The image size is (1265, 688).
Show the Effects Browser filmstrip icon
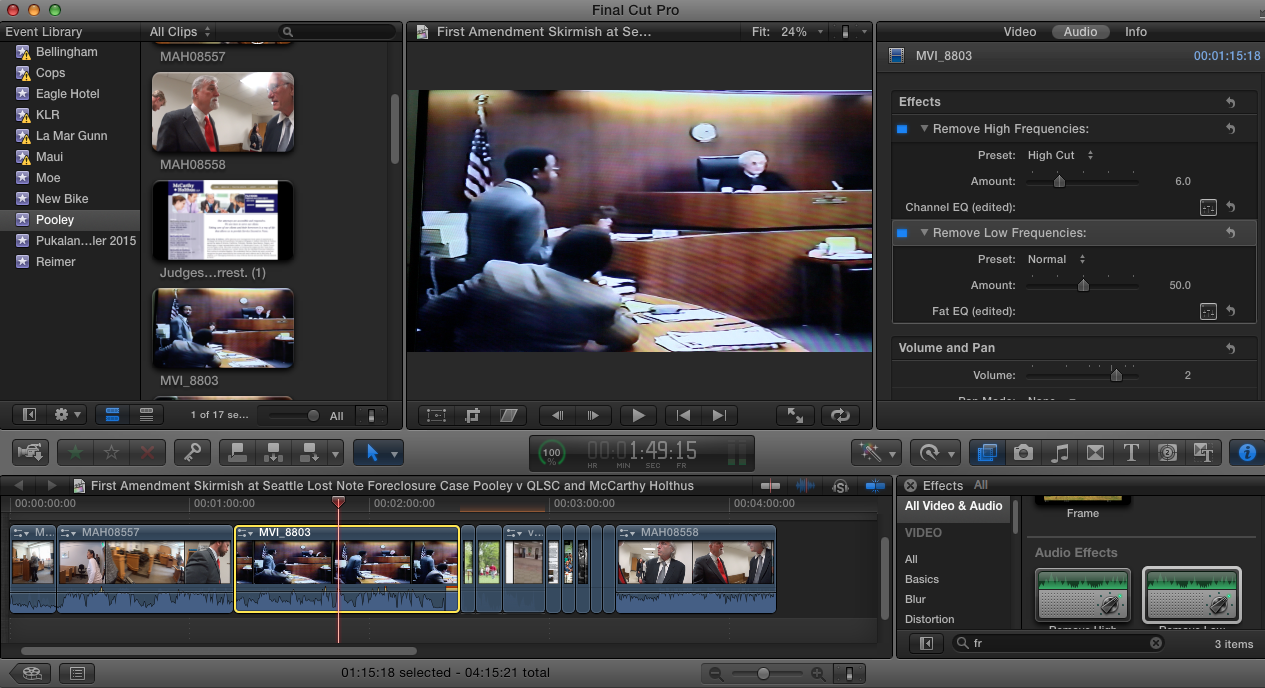tap(987, 452)
